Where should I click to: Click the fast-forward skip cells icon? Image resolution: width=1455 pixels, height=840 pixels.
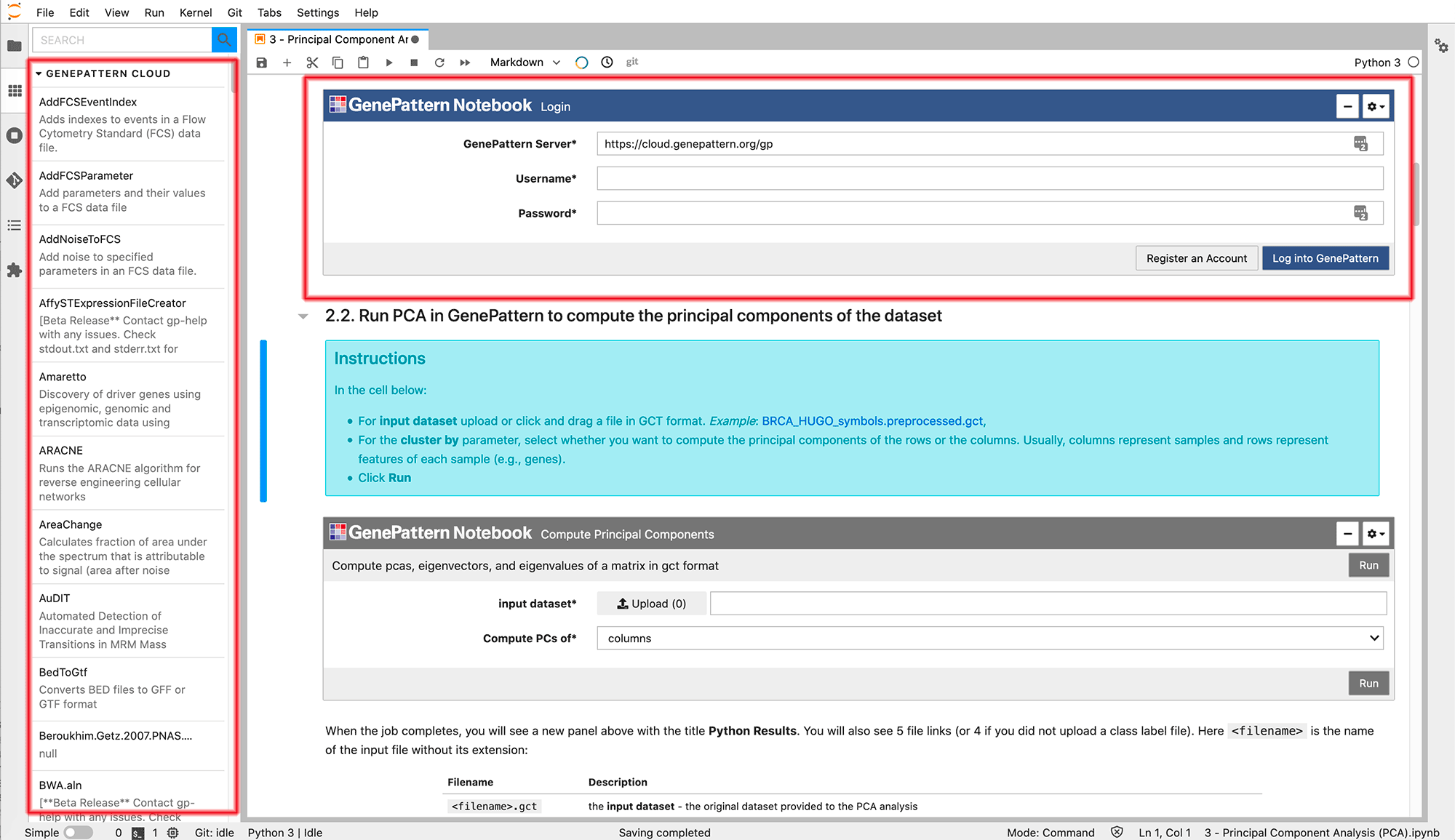pyautogui.click(x=465, y=62)
